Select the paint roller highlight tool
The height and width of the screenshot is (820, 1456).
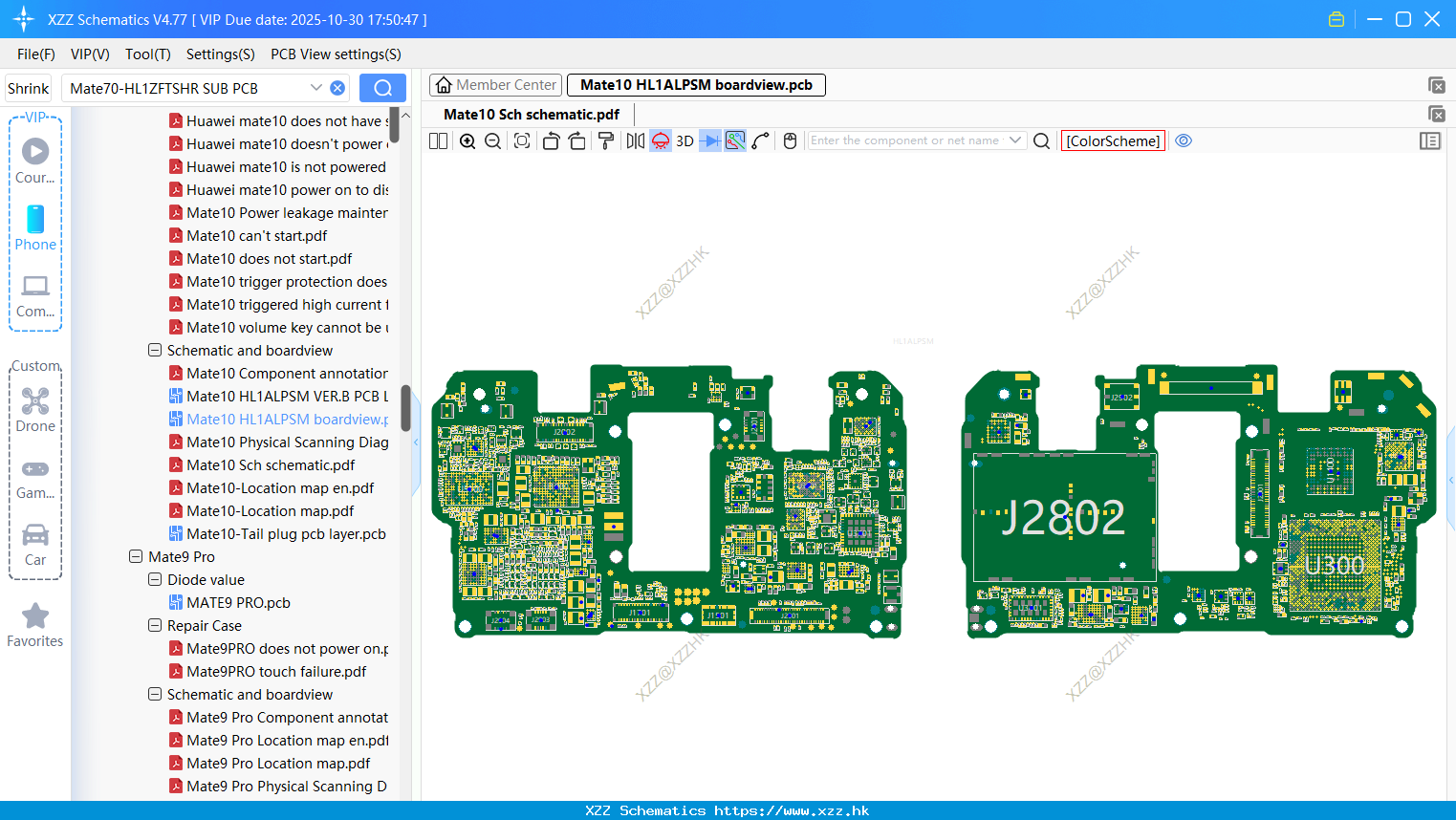tap(606, 140)
